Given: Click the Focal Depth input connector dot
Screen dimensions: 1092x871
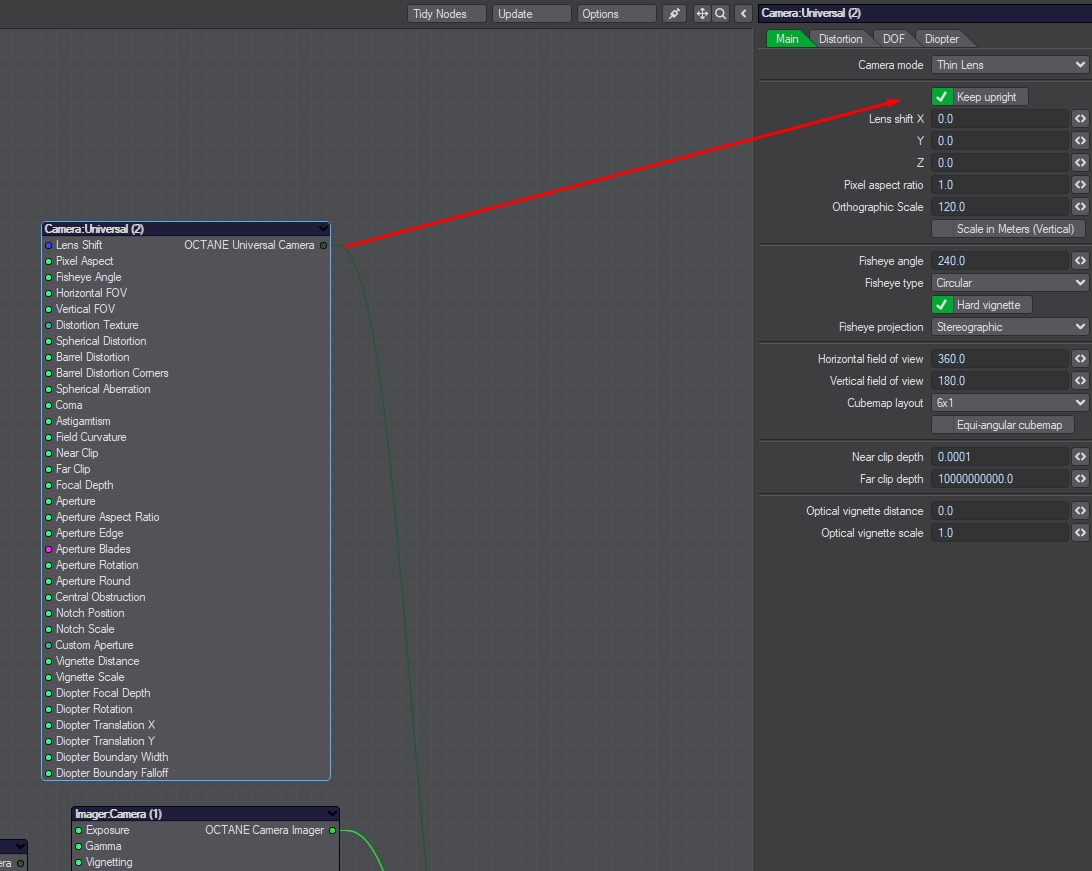Looking at the screenshot, I should (x=48, y=485).
